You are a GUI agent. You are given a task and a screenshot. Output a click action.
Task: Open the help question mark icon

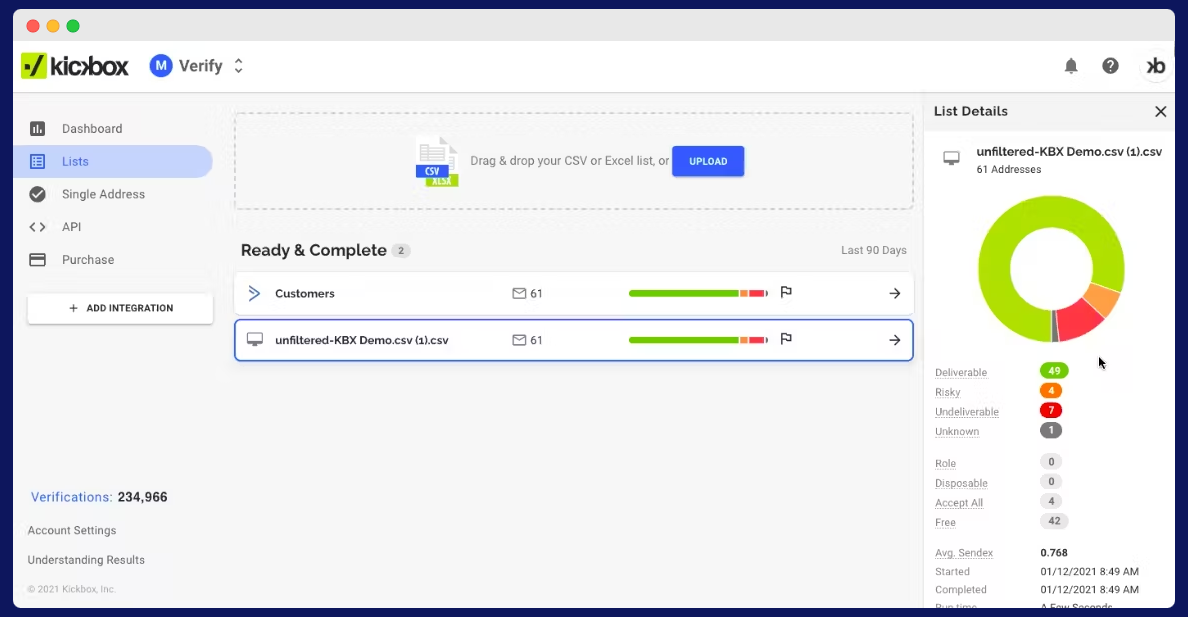tap(1110, 66)
